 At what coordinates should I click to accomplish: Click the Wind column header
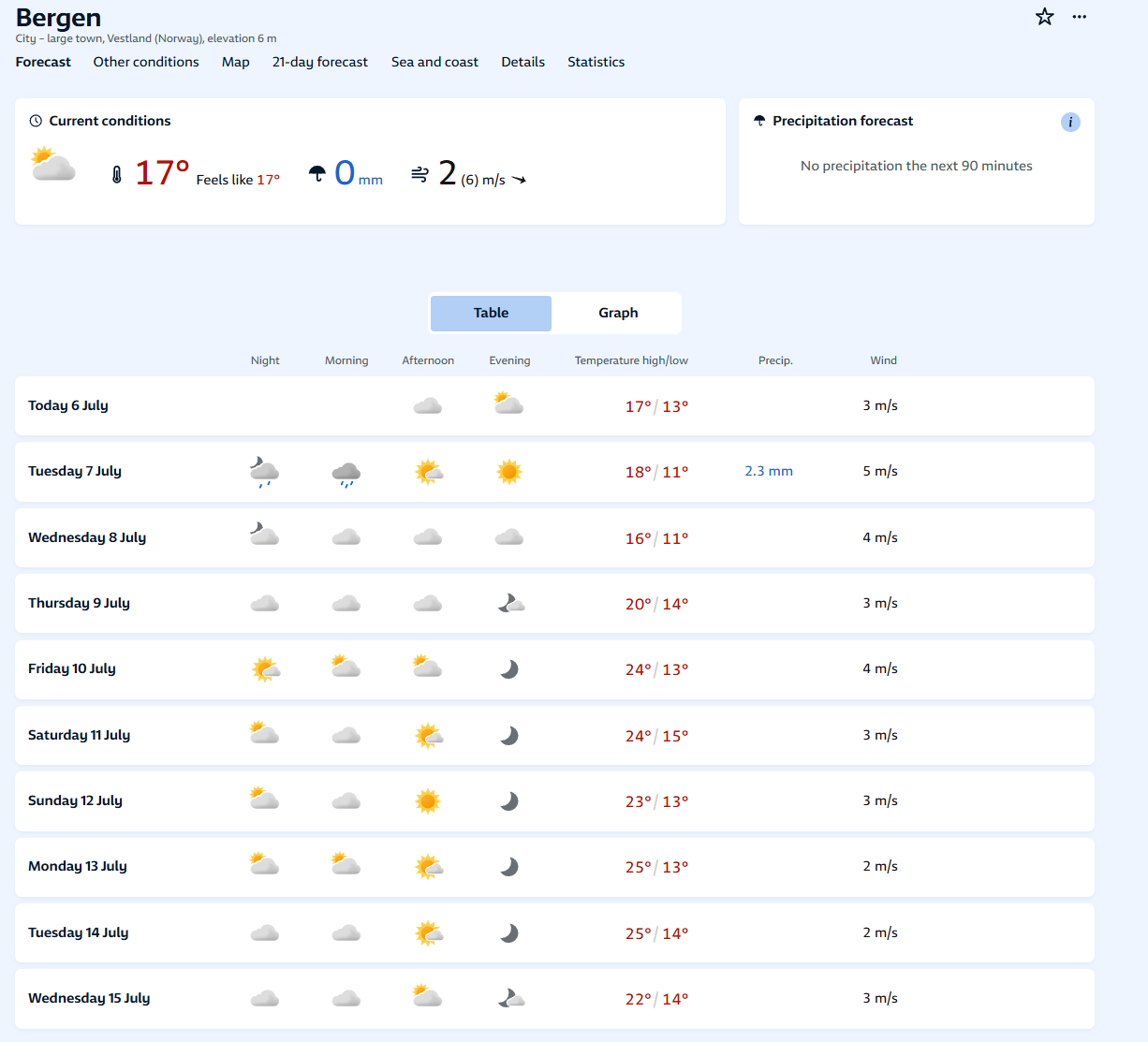pyautogui.click(x=883, y=360)
